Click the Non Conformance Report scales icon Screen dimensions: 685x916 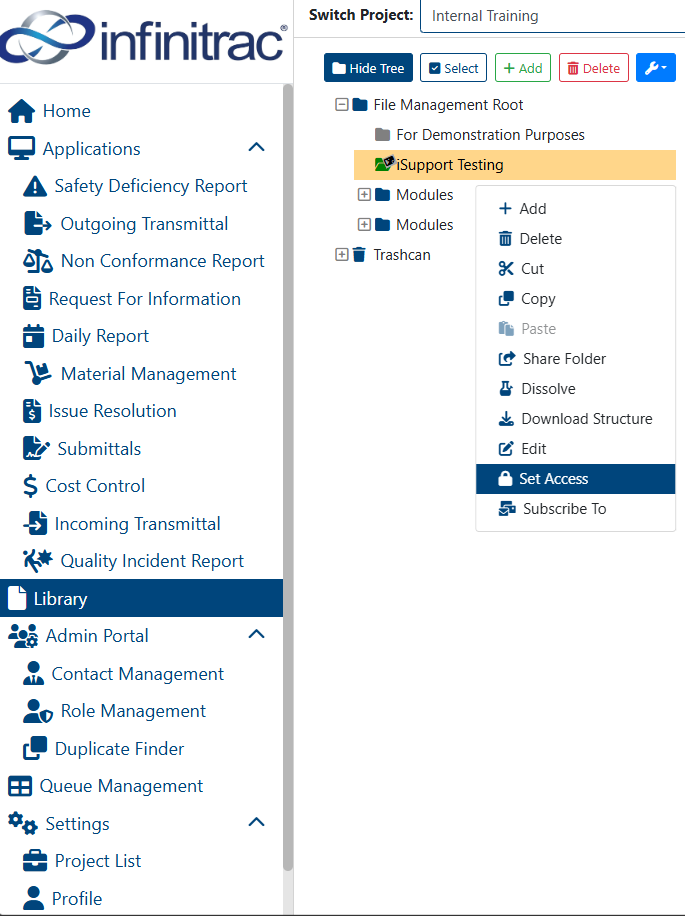click(38, 261)
